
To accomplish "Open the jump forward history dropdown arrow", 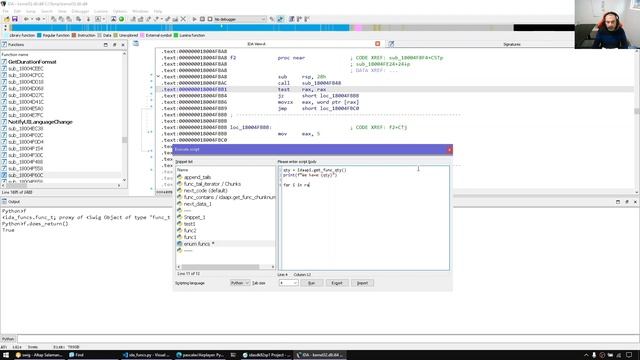I will pos(43,19).
